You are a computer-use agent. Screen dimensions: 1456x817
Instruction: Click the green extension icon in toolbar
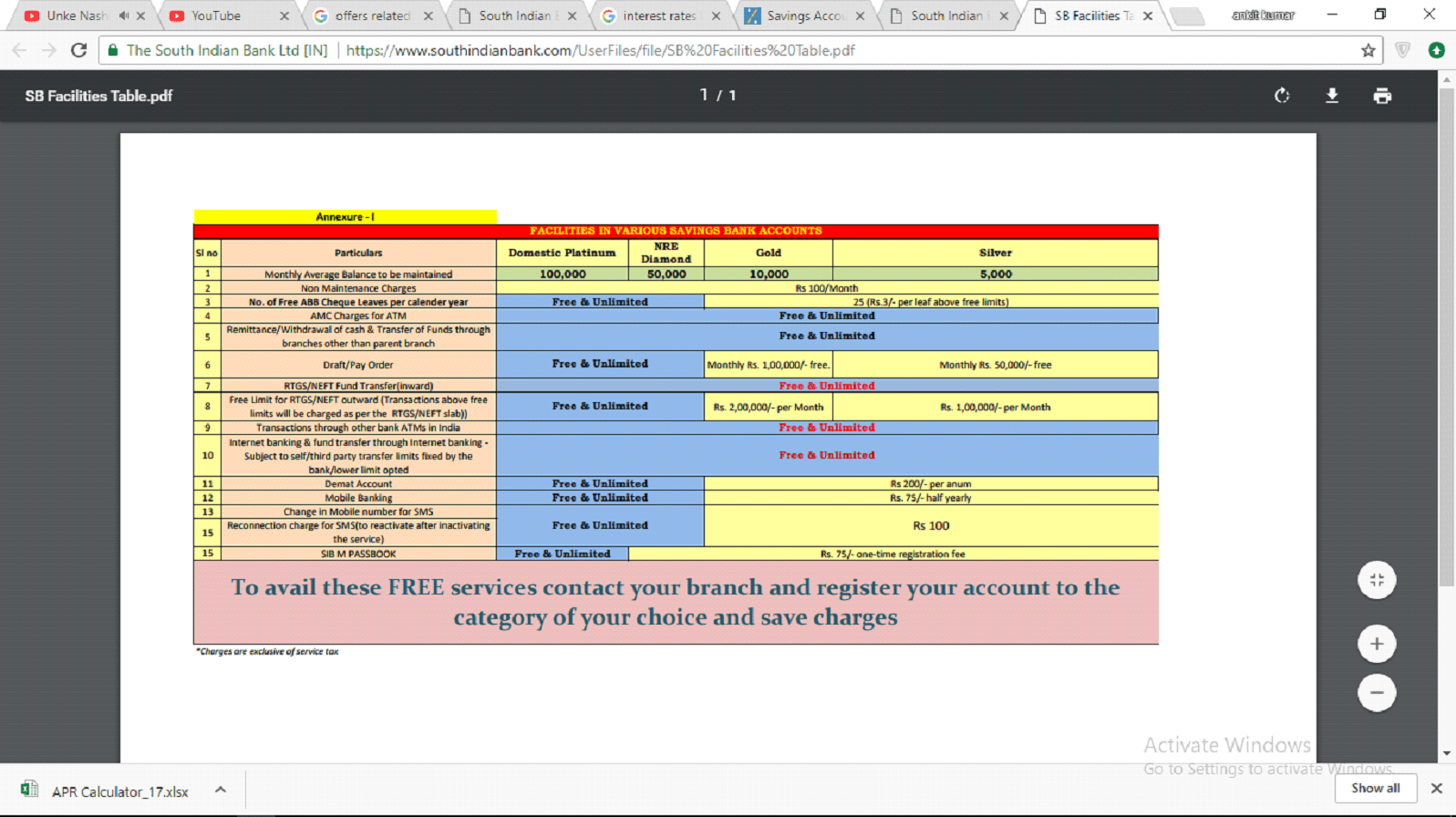click(x=1437, y=50)
